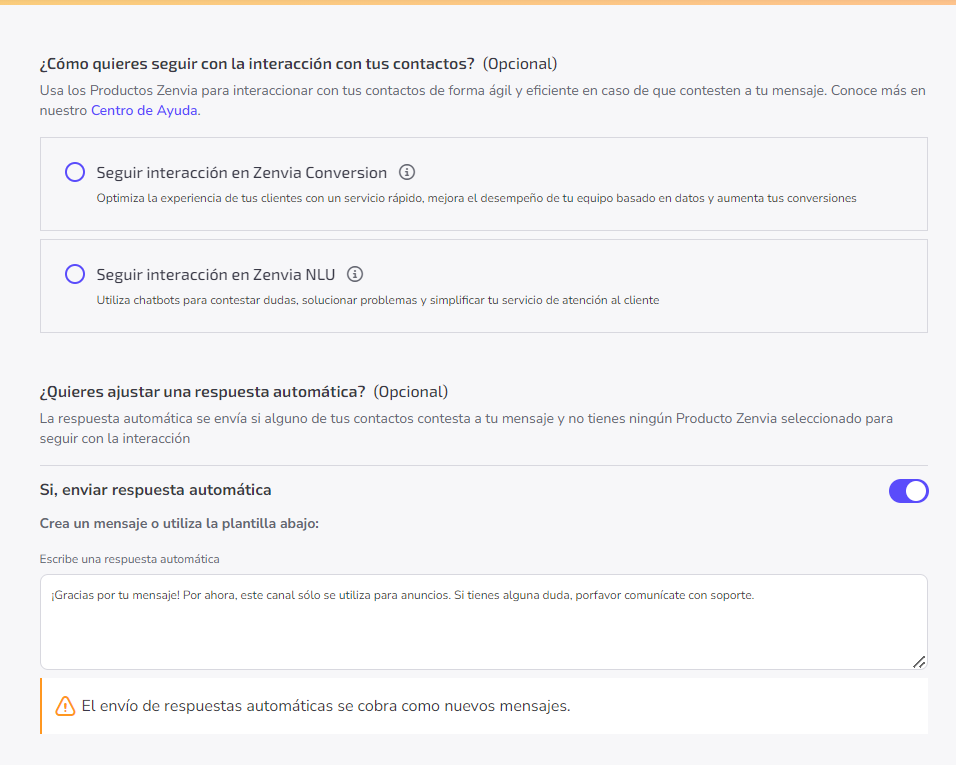Open the info tooltip for Zenvia Conversion
Screen dimensions: 956x765
pyautogui.click(x=406, y=172)
